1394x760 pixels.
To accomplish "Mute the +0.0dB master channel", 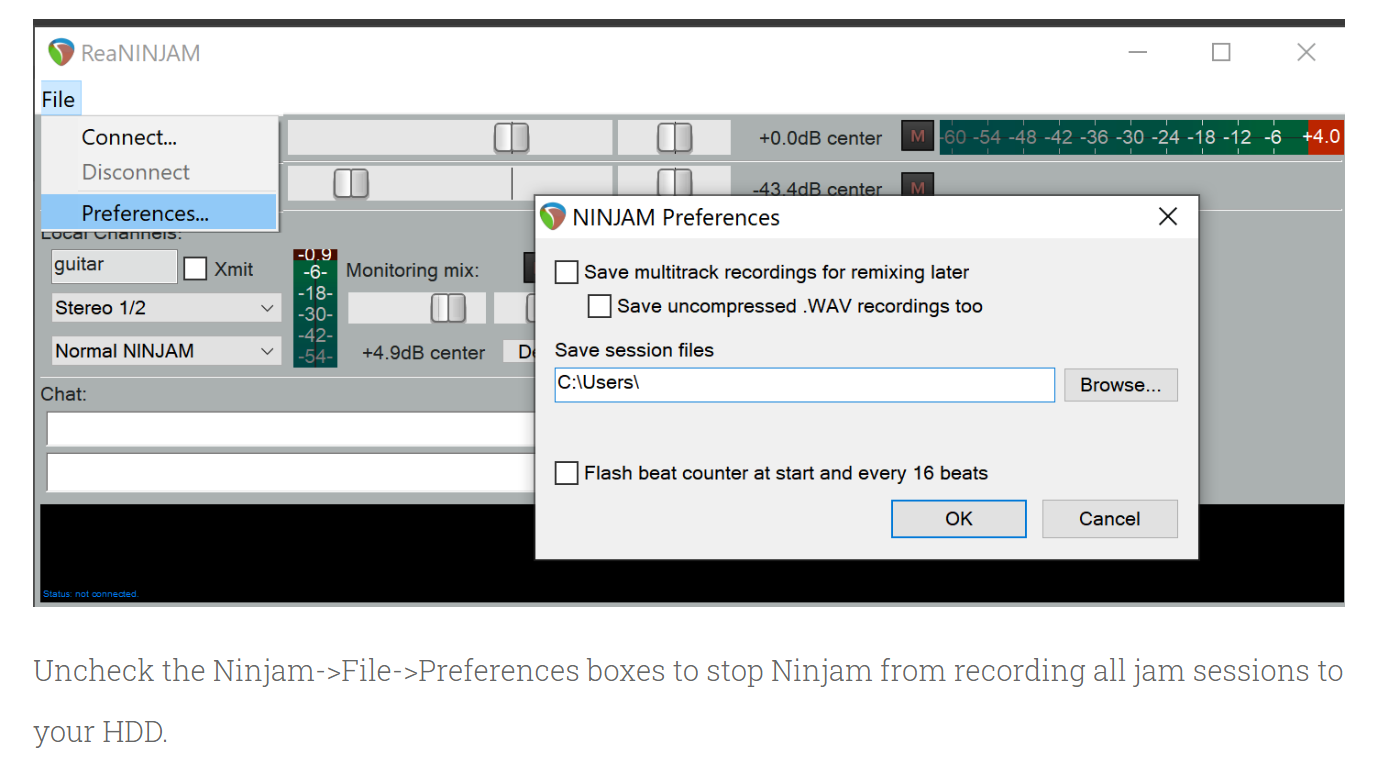I will point(917,137).
